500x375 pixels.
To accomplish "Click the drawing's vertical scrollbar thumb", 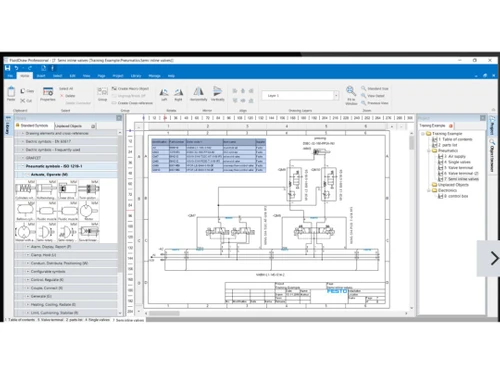I will 412,143.
